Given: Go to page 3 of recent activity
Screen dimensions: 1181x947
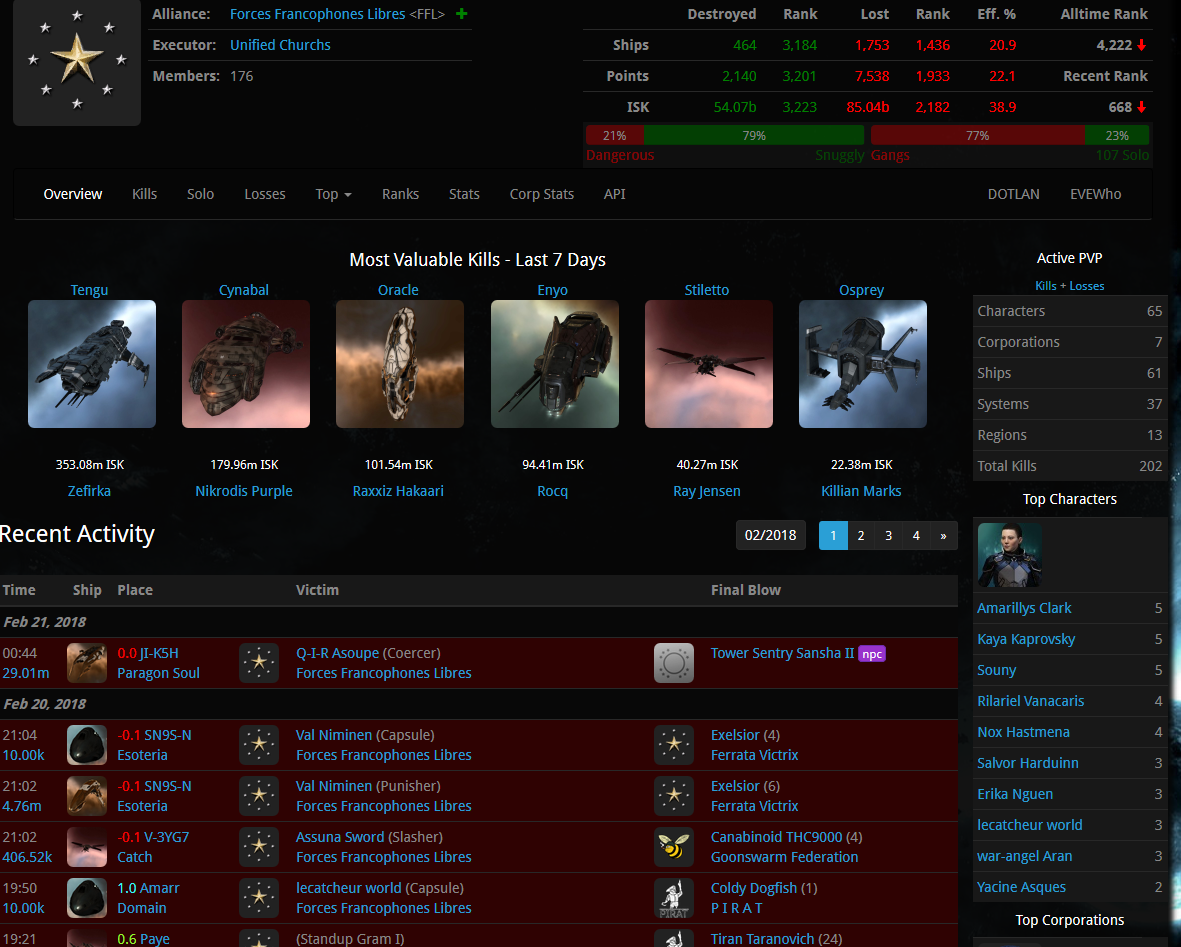Looking at the screenshot, I should tap(889, 536).
